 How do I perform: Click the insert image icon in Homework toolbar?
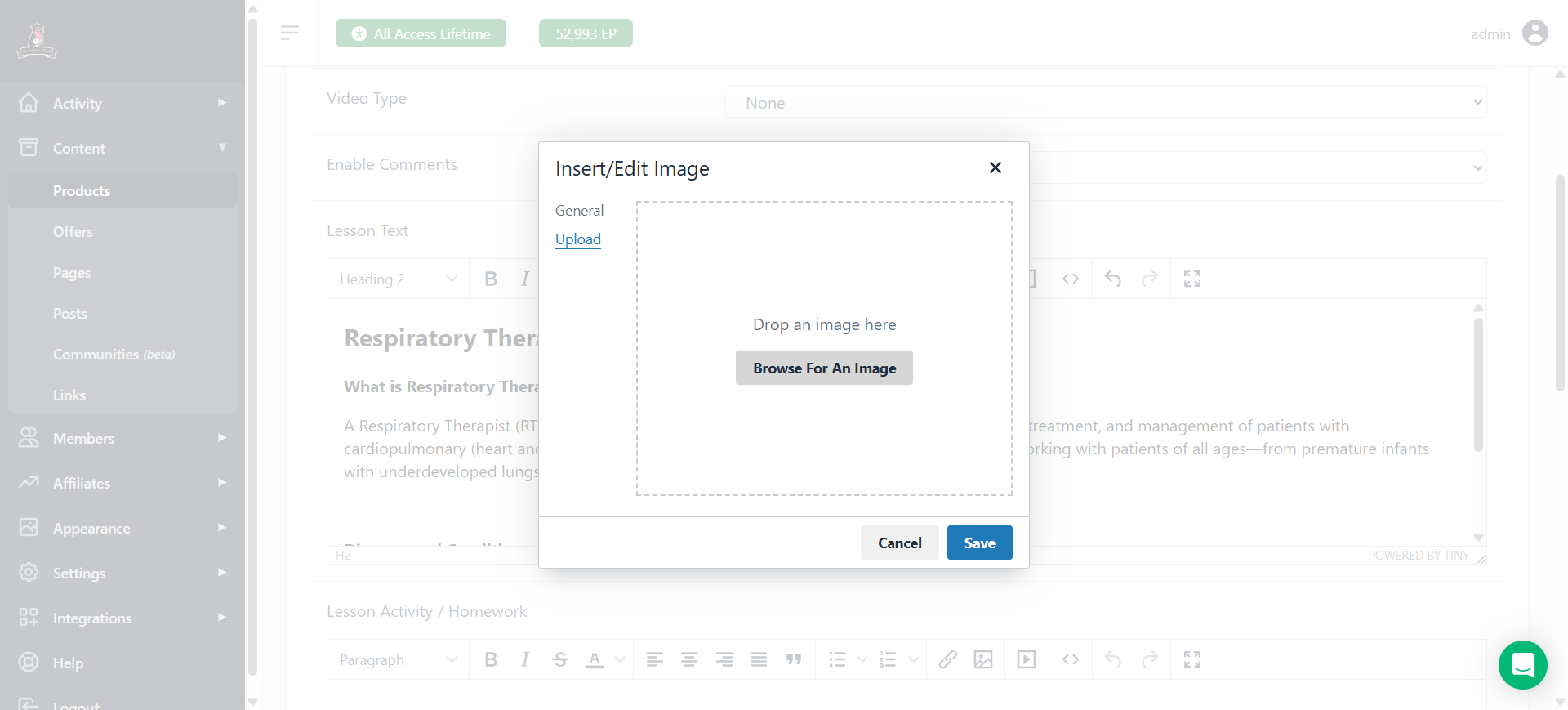[x=983, y=659]
